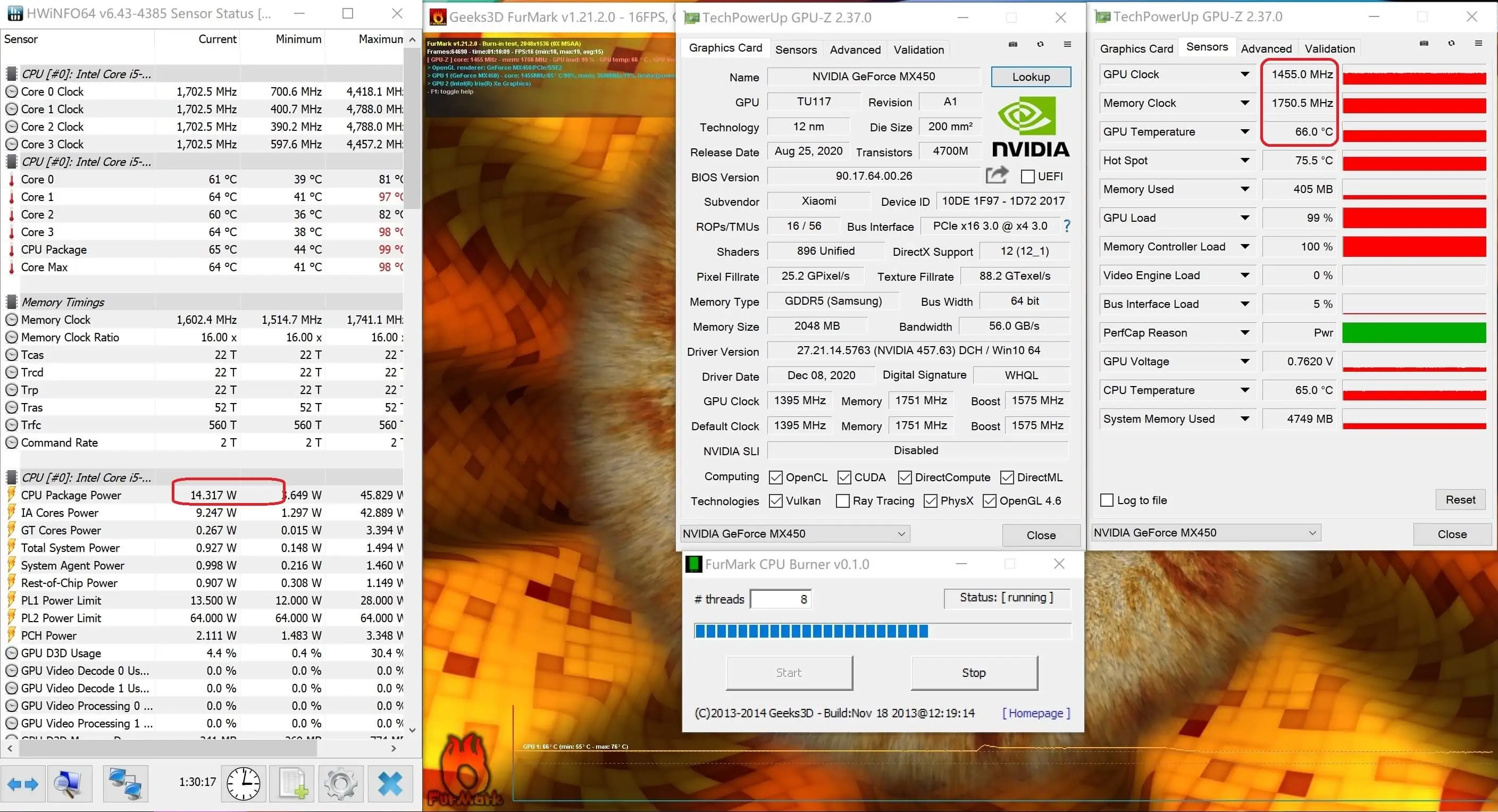
Task: Open HWiNFO settings gear icon
Action: coord(341,784)
